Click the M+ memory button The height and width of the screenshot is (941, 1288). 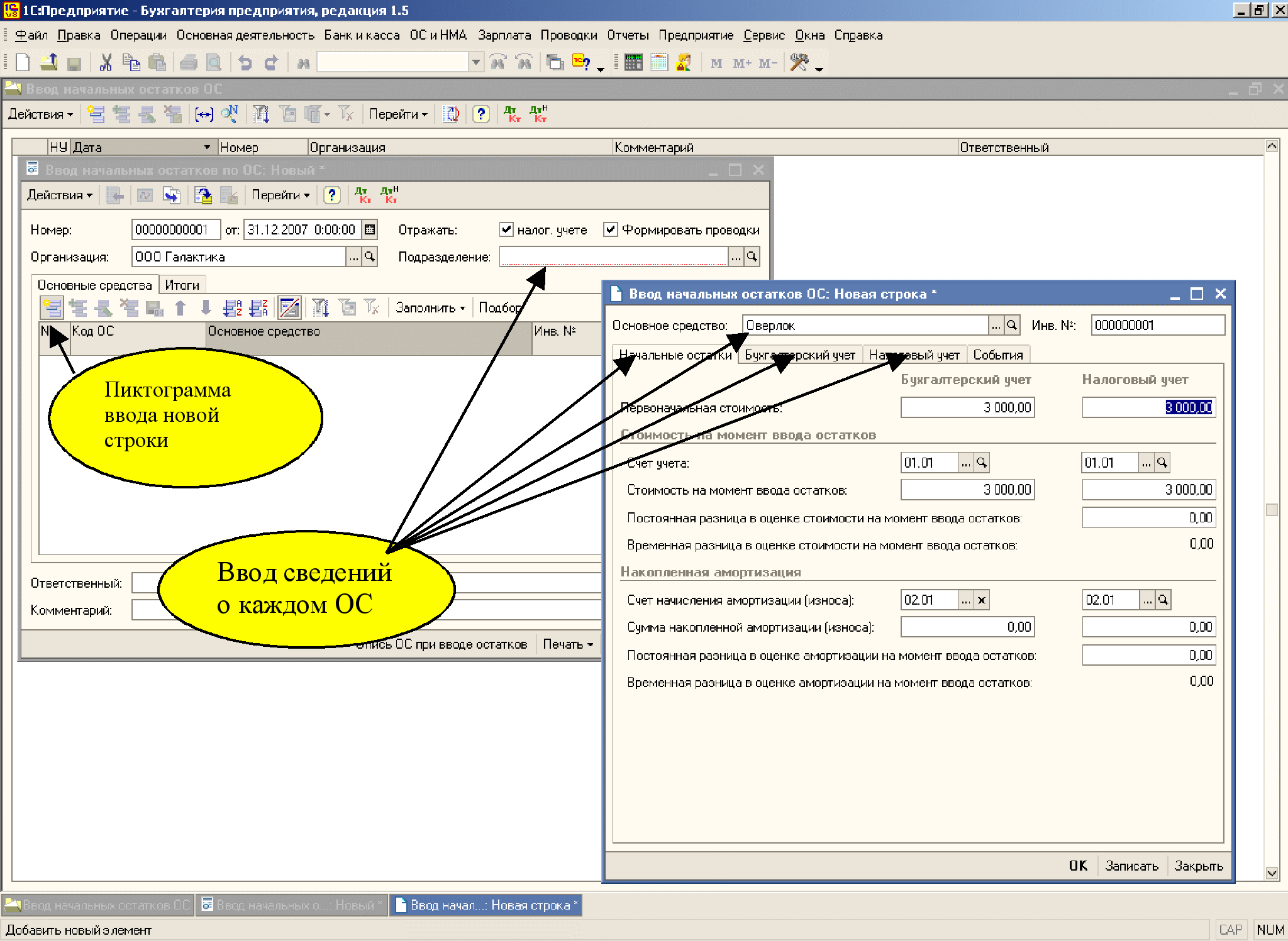click(x=742, y=63)
